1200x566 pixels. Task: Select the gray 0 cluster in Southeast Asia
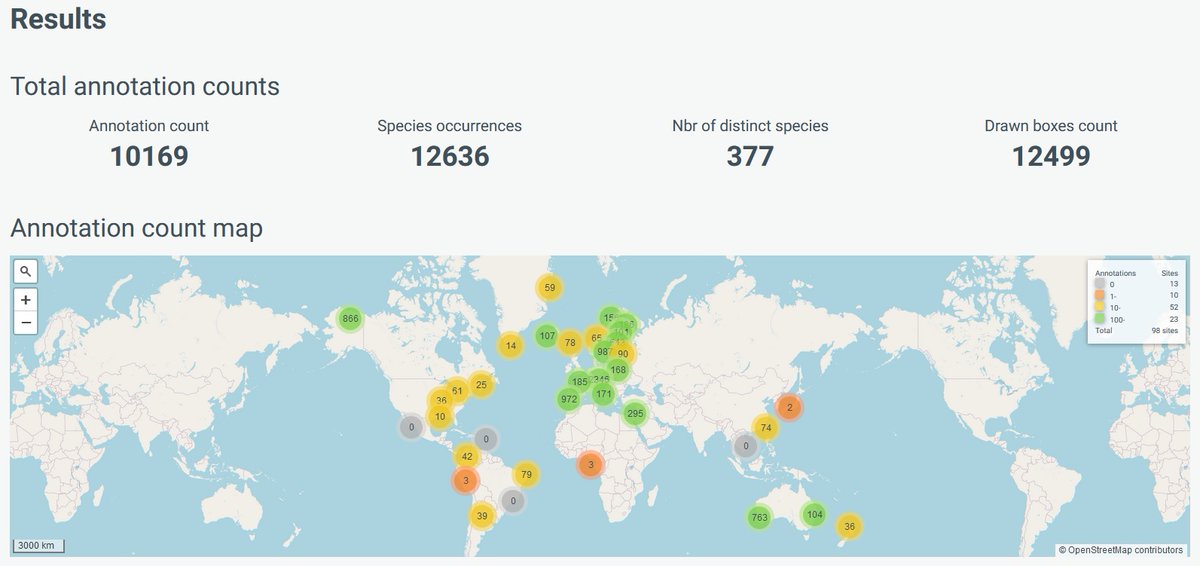point(745,446)
